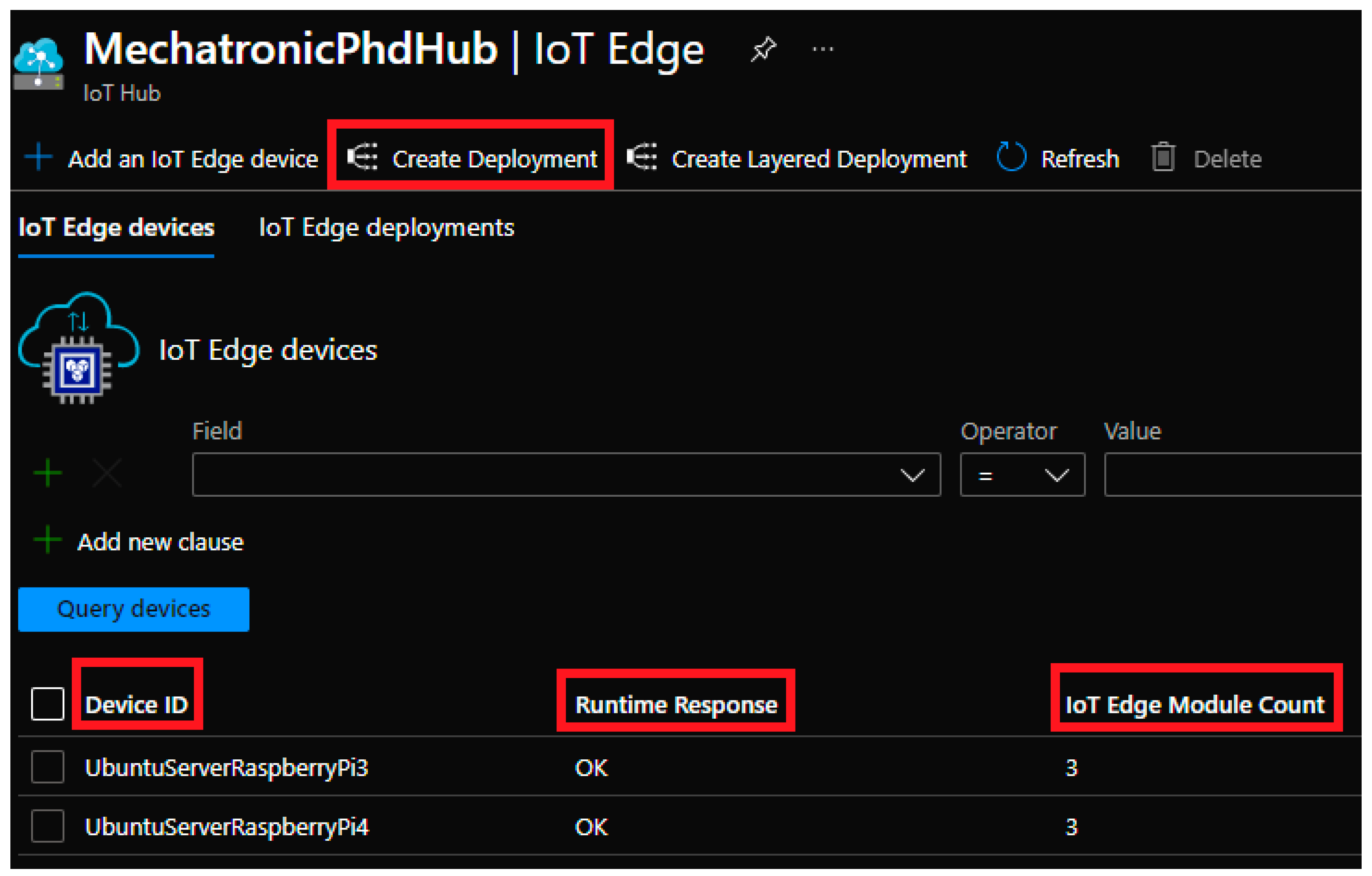Open the Operator dropdown
The image size is (1372, 876).
pyautogui.click(x=1022, y=474)
